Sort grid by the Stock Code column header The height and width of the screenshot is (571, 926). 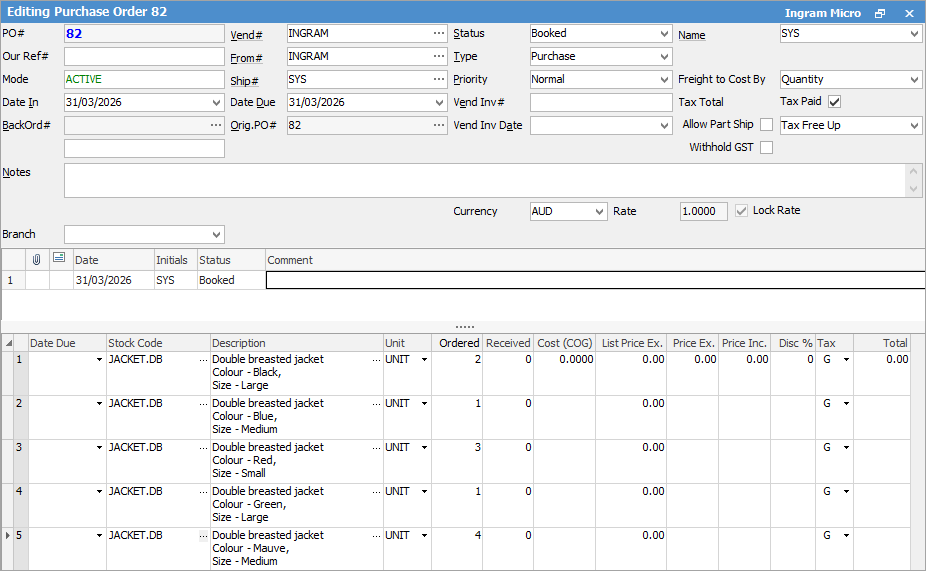[x=135, y=343]
